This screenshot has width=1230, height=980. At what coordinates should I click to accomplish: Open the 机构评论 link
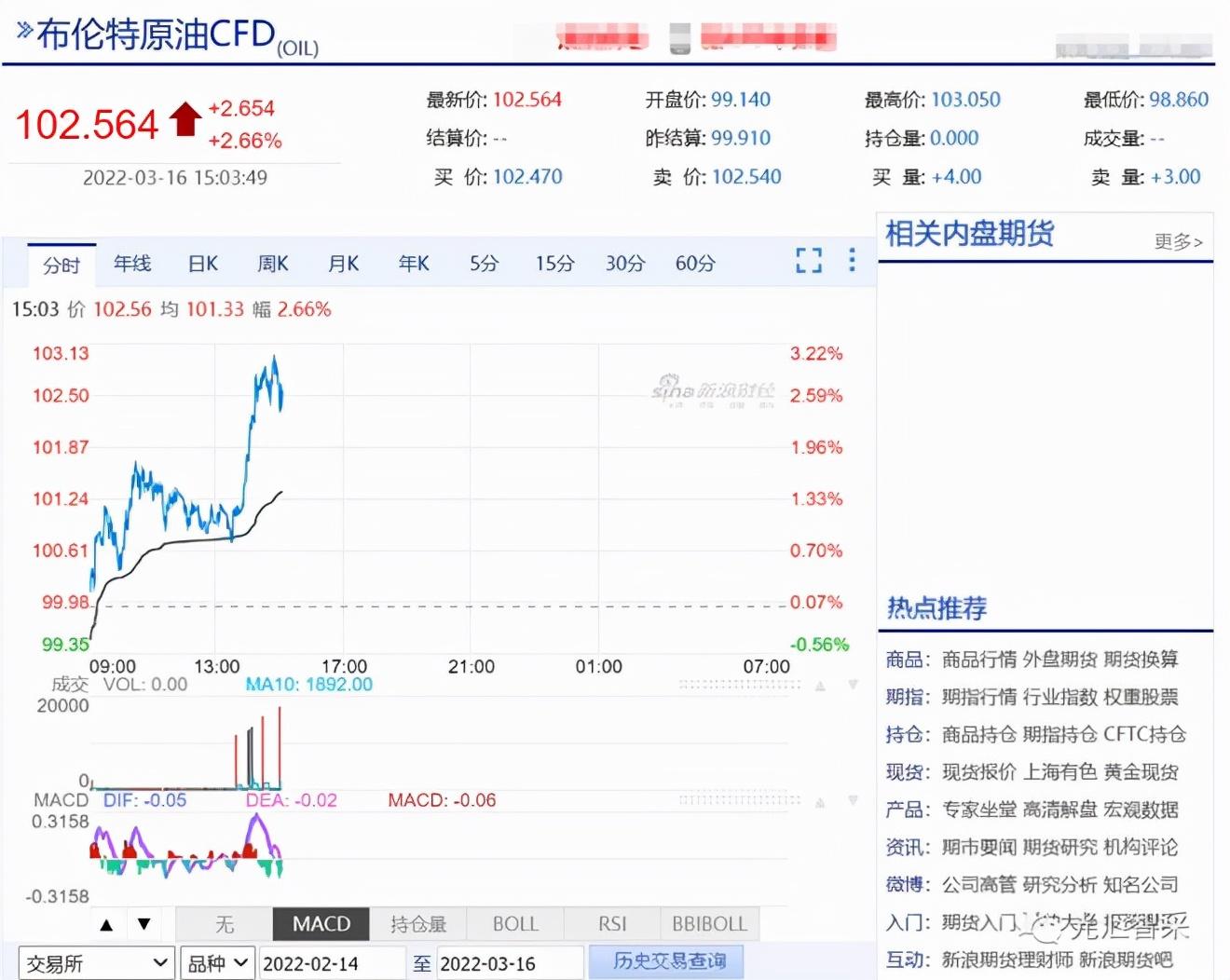pyautogui.click(x=1141, y=847)
